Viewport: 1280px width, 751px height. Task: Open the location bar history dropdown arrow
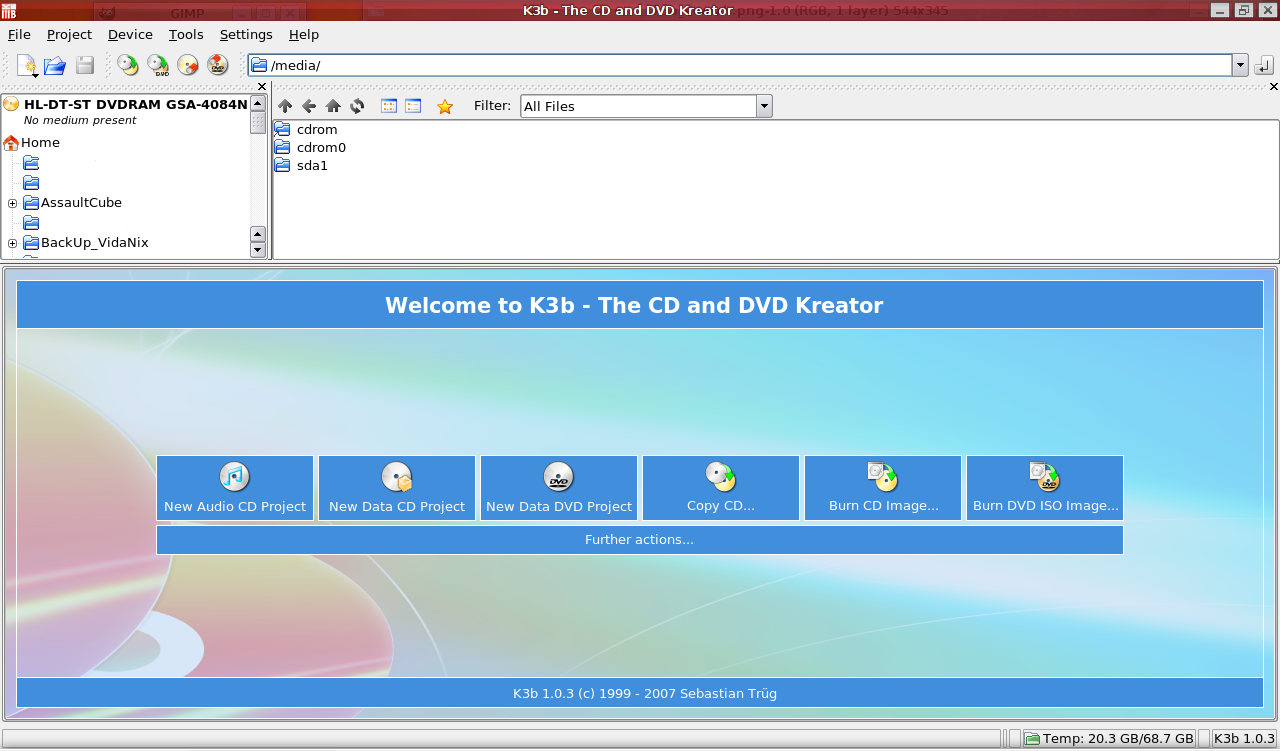click(1240, 65)
